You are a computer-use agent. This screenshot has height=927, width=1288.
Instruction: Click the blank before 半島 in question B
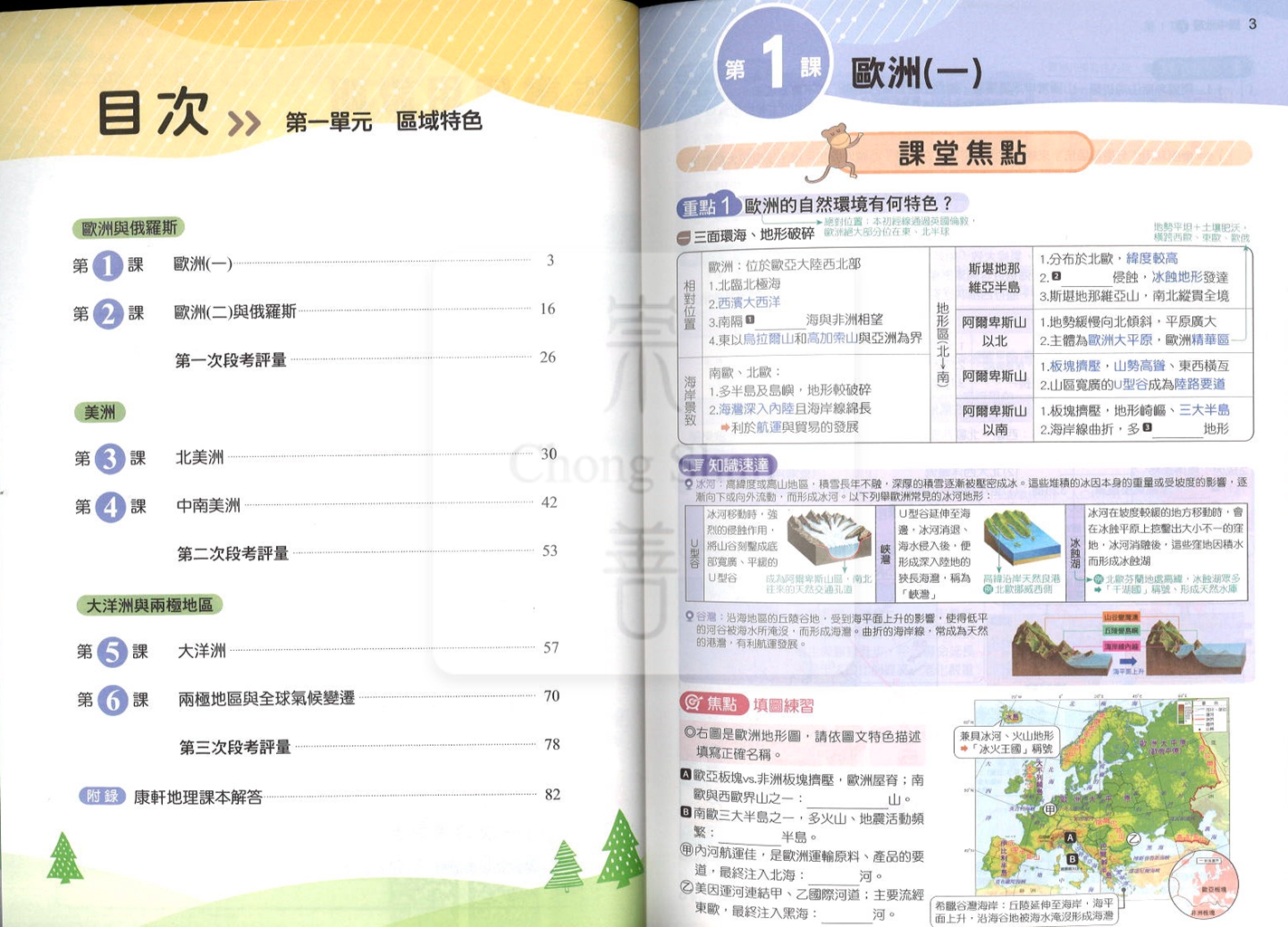tap(748, 837)
